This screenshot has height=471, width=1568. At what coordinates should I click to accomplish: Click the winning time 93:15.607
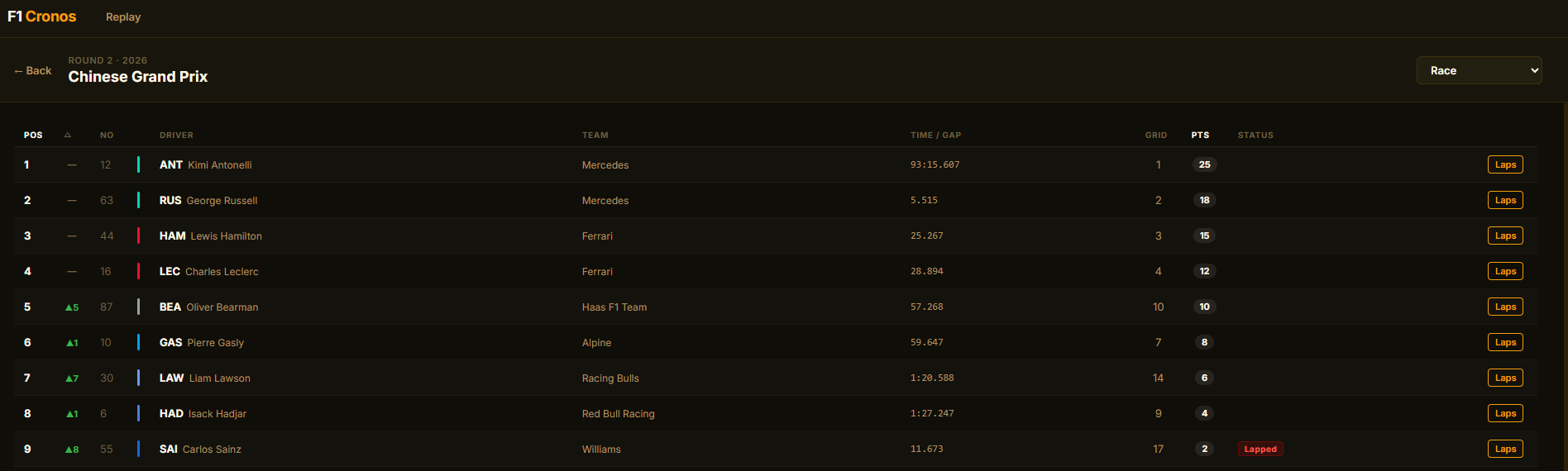(x=935, y=164)
